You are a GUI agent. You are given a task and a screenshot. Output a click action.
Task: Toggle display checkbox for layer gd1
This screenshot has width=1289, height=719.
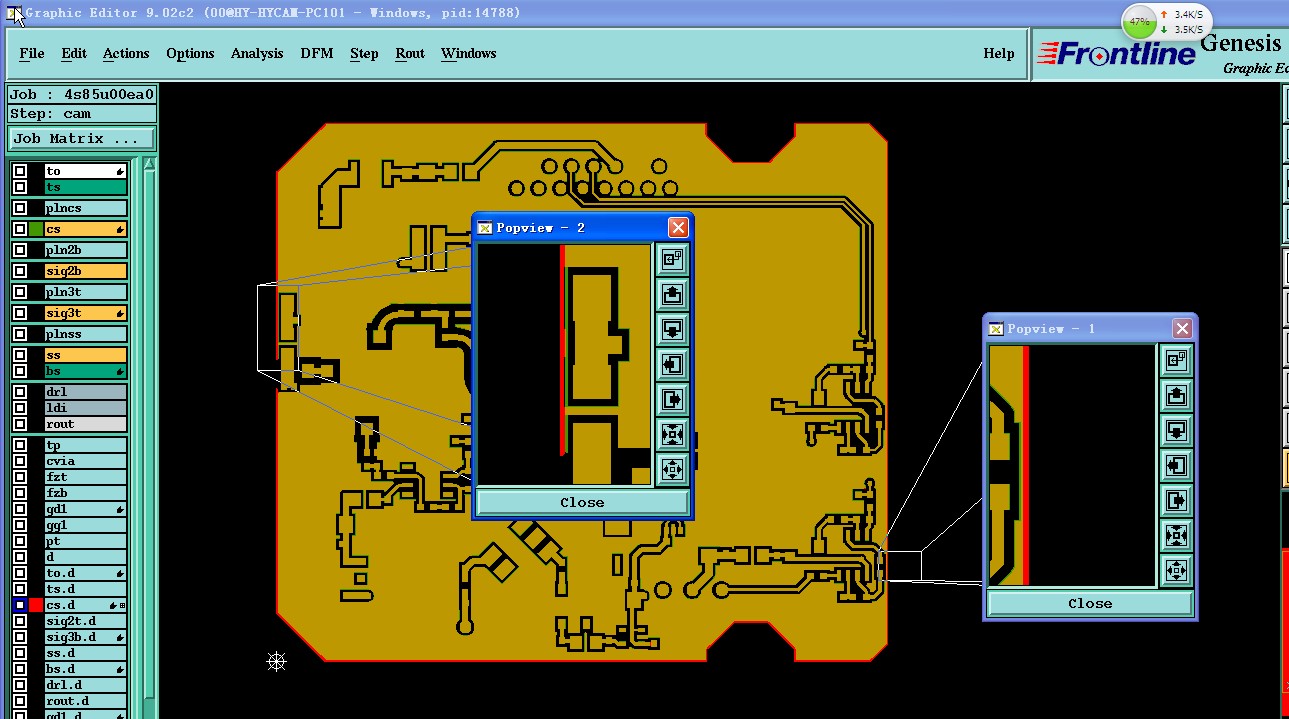20,509
